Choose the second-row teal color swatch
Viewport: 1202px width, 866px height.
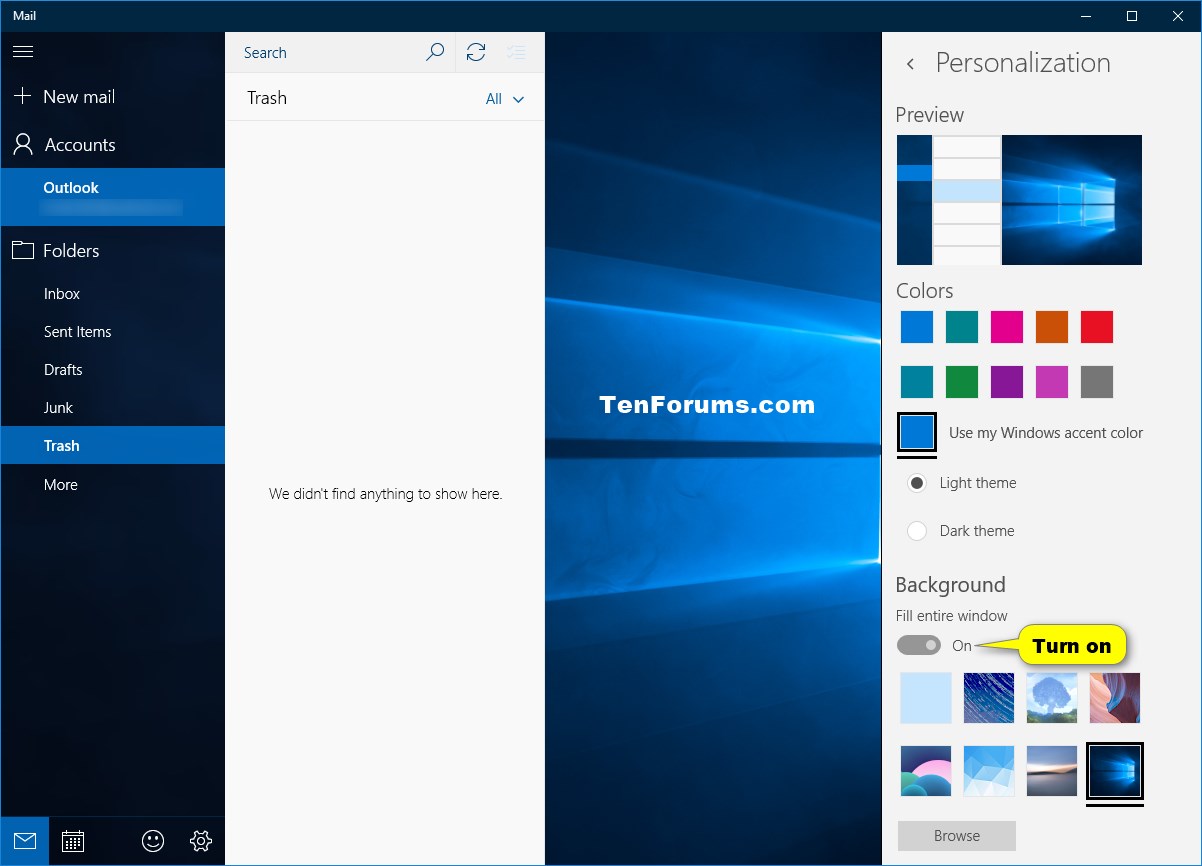tap(917, 382)
